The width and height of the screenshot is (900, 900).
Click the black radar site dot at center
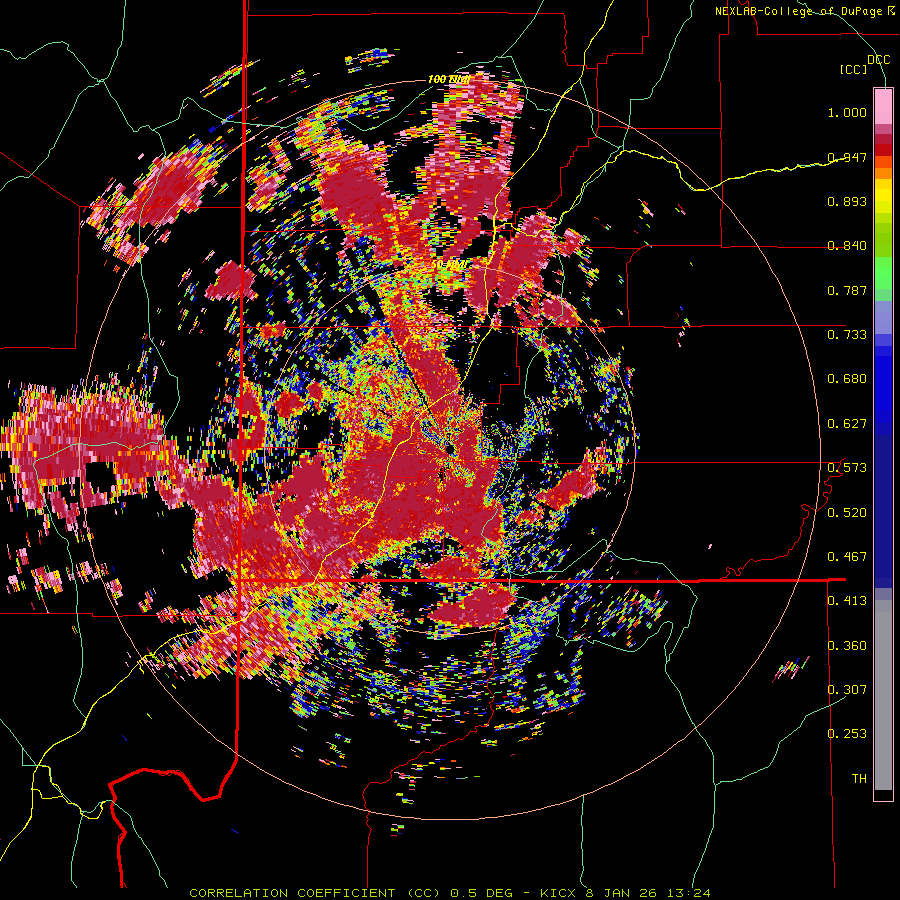click(x=449, y=448)
